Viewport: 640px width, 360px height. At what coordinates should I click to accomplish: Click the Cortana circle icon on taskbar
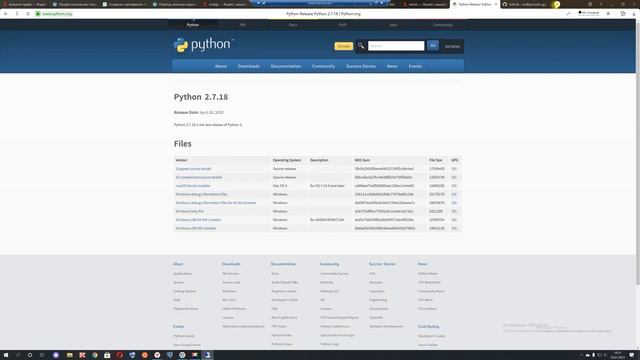(30, 355)
